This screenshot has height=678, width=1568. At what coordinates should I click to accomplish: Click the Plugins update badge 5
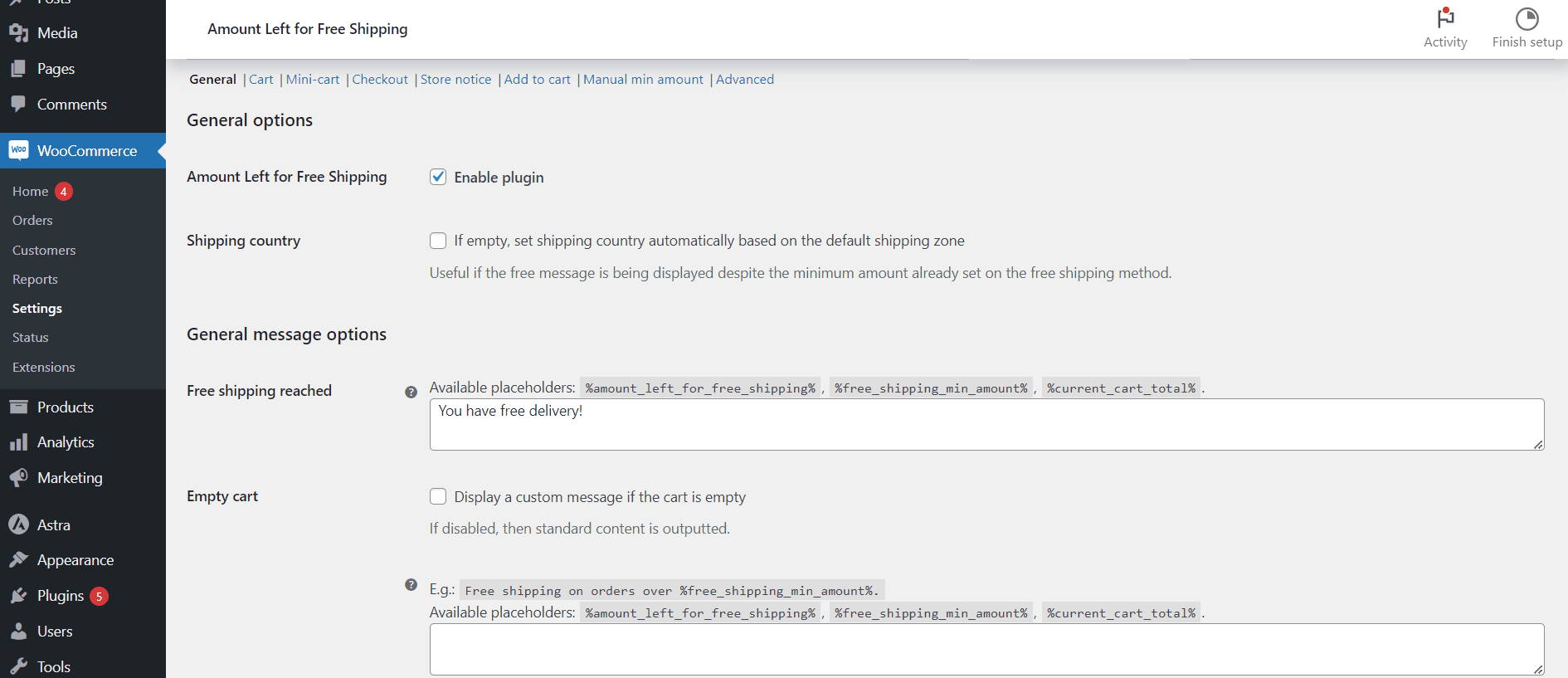point(99,596)
